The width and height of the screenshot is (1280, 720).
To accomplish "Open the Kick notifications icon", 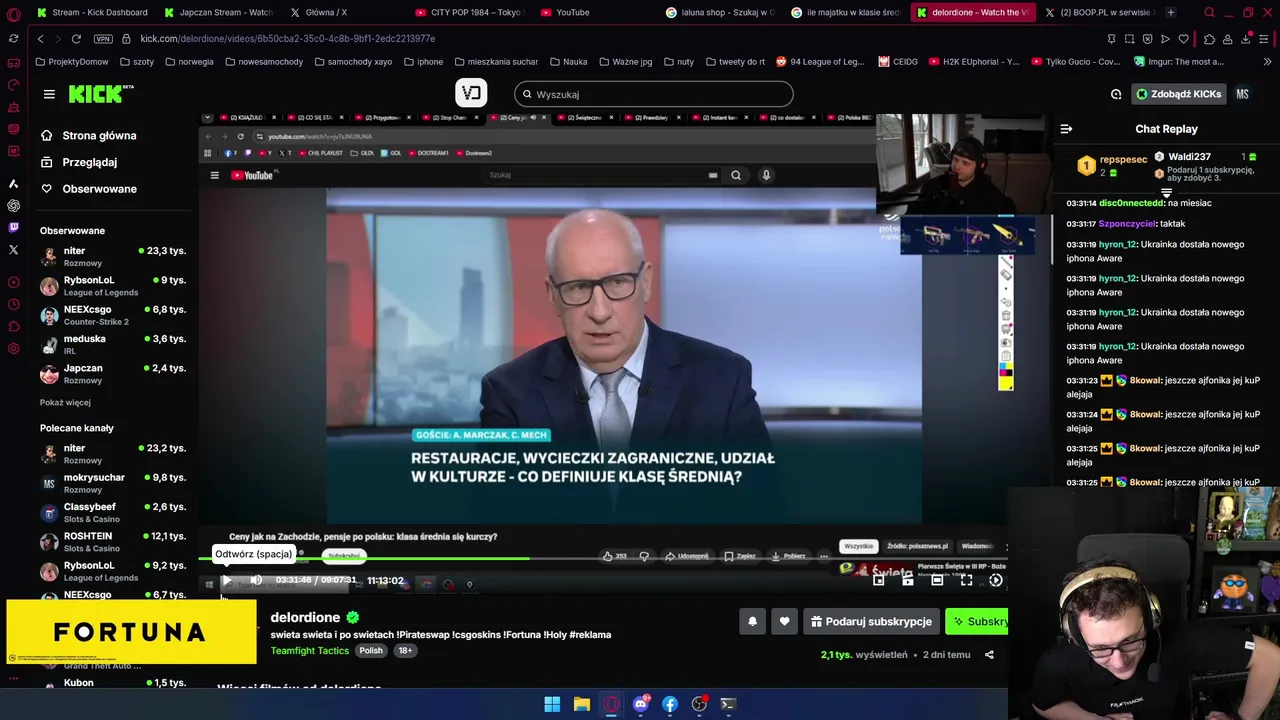I will coord(1116,94).
